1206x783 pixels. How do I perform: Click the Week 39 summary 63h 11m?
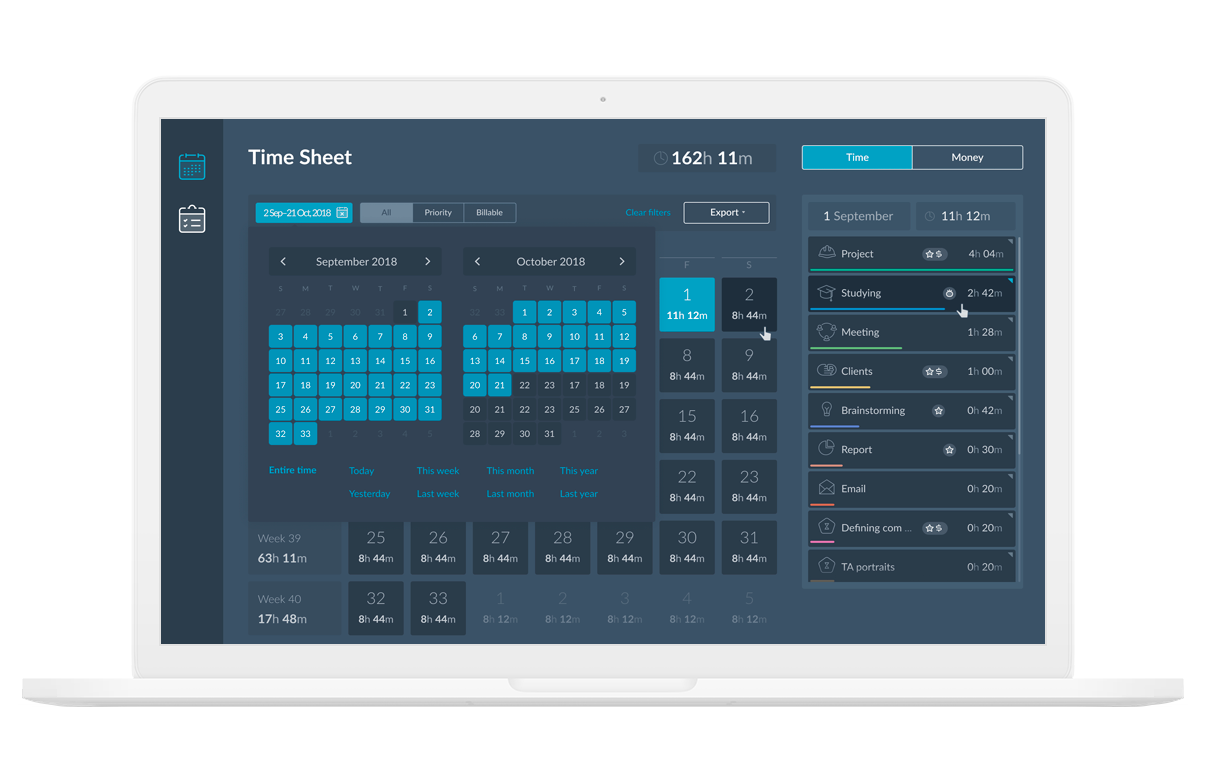tap(295, 548)
